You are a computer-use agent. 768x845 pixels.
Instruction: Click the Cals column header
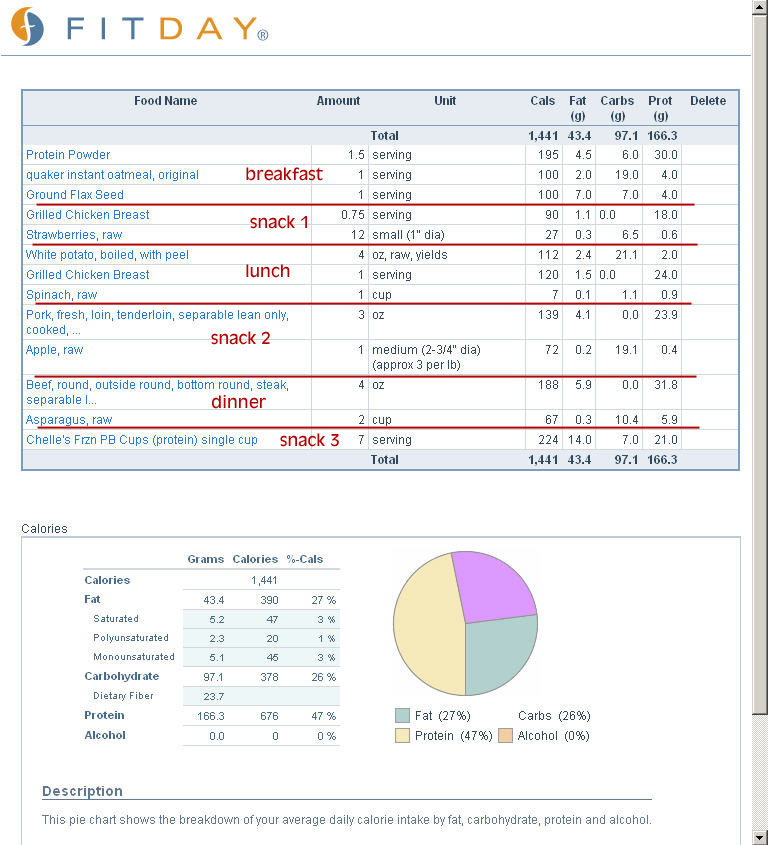[x=542, y=101]
